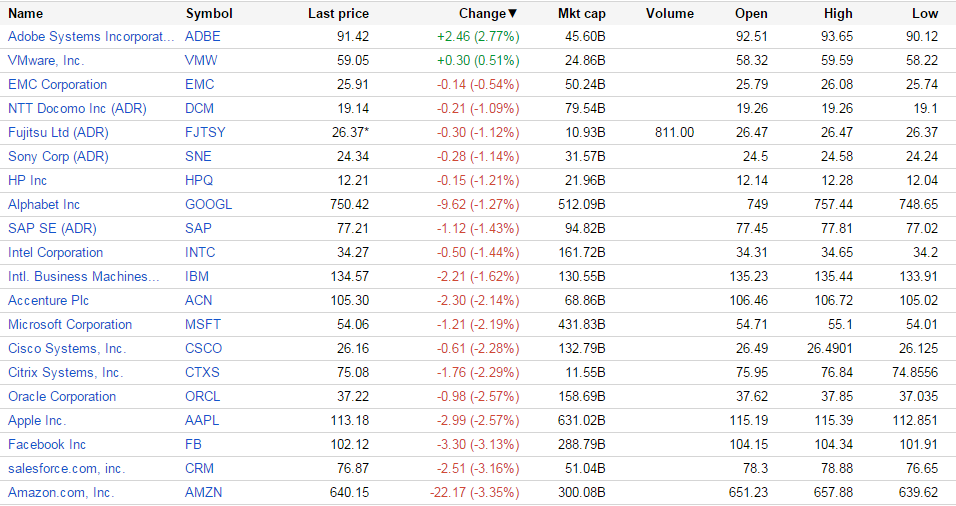Open Amazon.com, Inc. stock page
The height and width of the screenshot is (506, 956).
pyautogui.click(x=61, y=492)
